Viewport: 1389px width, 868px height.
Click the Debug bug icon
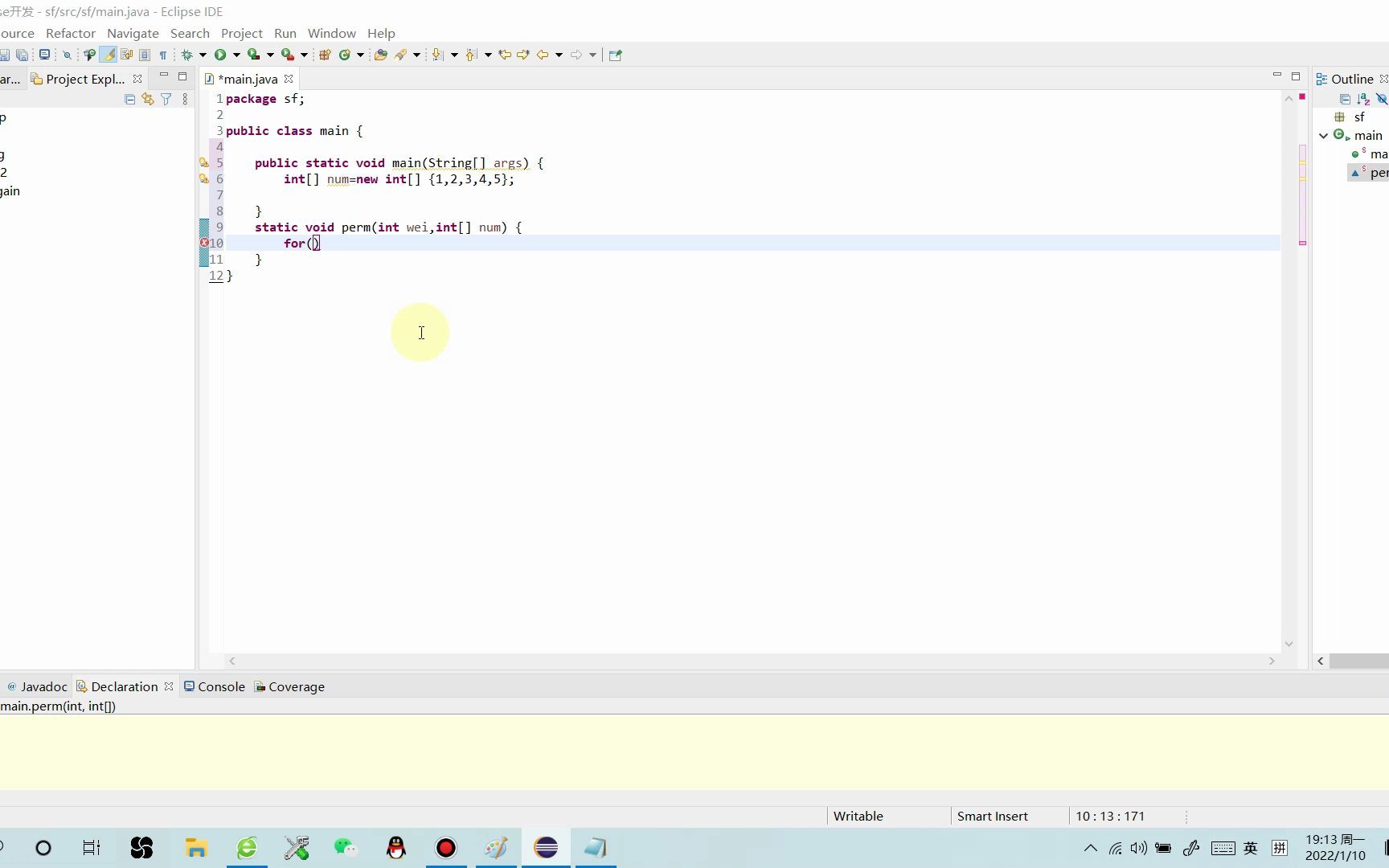pos(187,55)
